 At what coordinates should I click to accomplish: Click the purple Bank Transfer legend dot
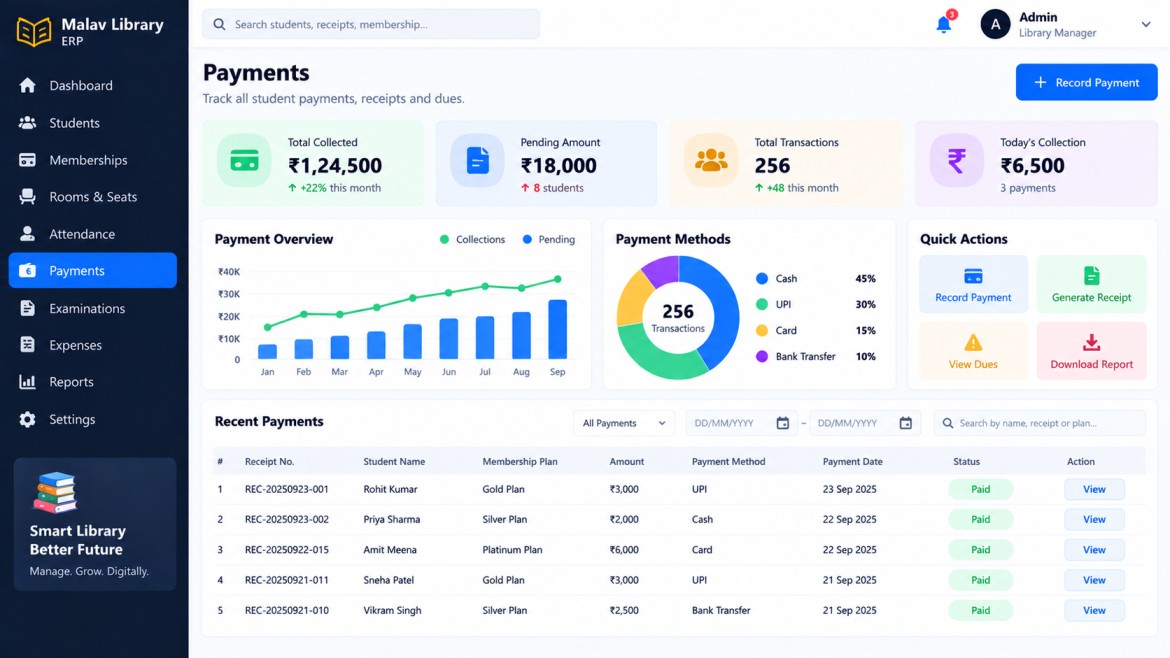coord(762,357)
